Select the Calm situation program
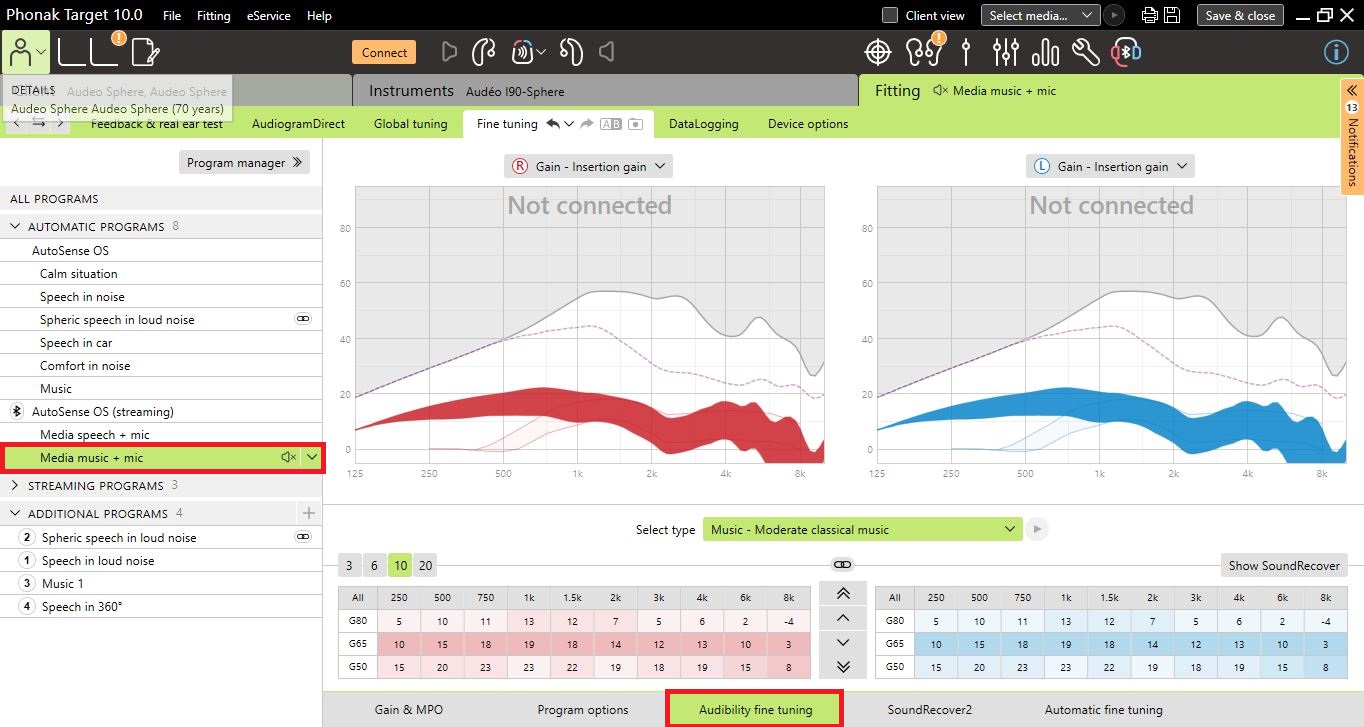1364x727 pixels. [x=161, y=273]
